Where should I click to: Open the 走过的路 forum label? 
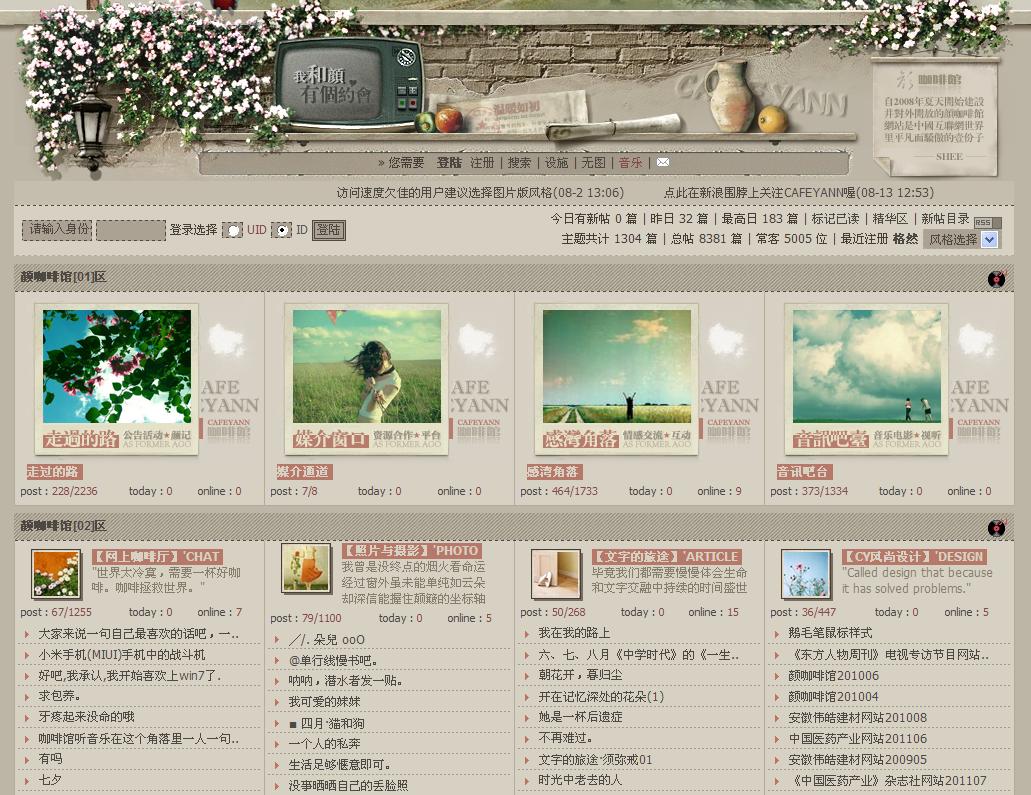coord(54,471)
